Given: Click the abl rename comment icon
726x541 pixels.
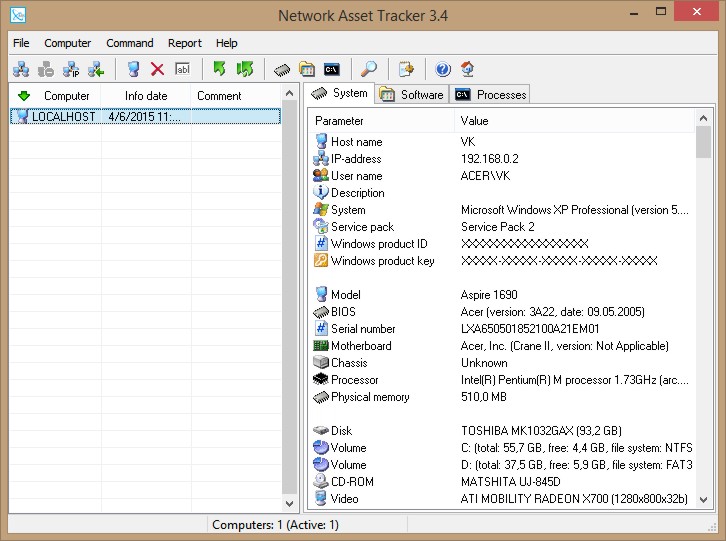Looking at the screenshot, I should [x=182, y=69].
